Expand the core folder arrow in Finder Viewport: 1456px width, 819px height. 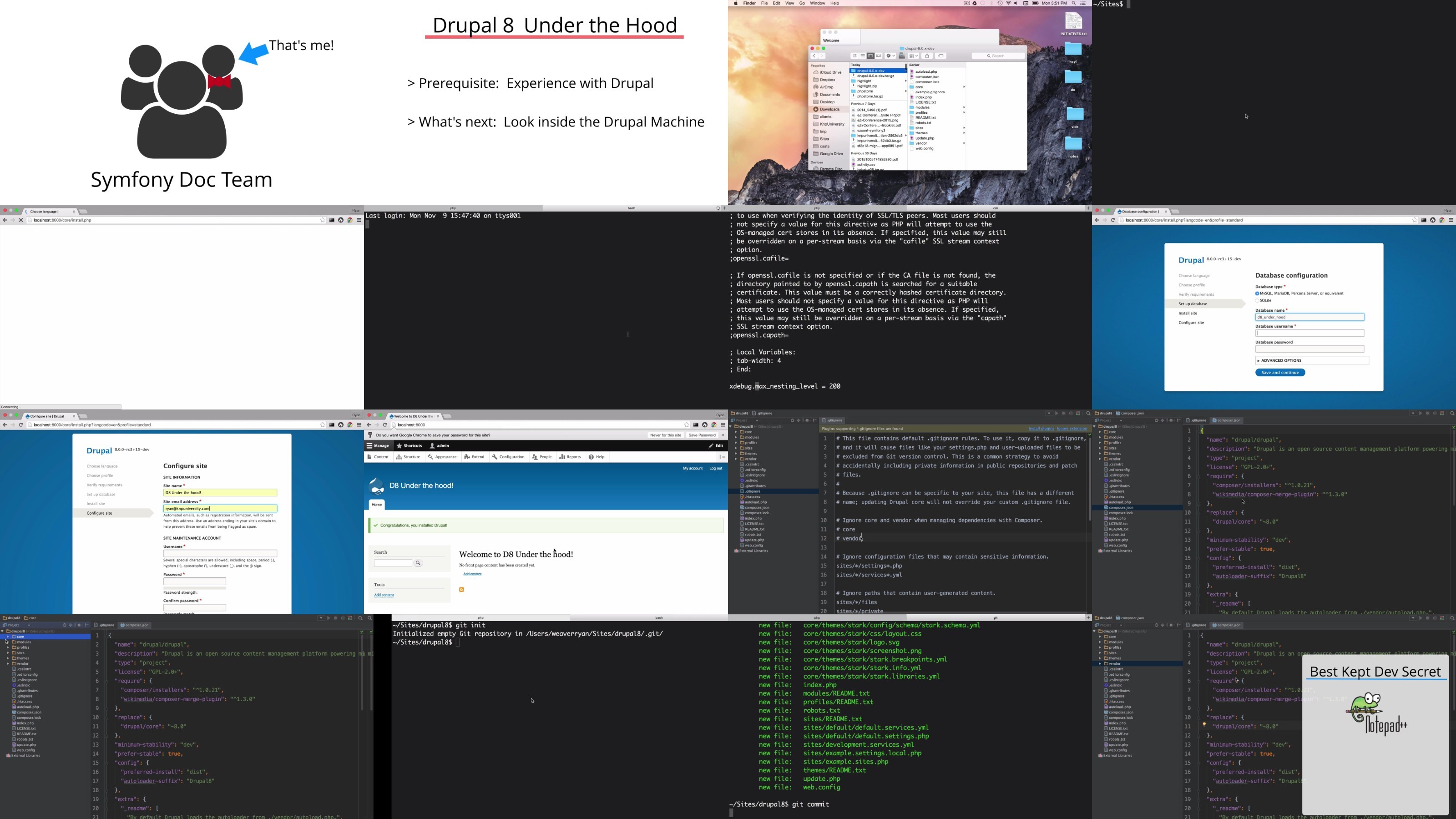964,87
